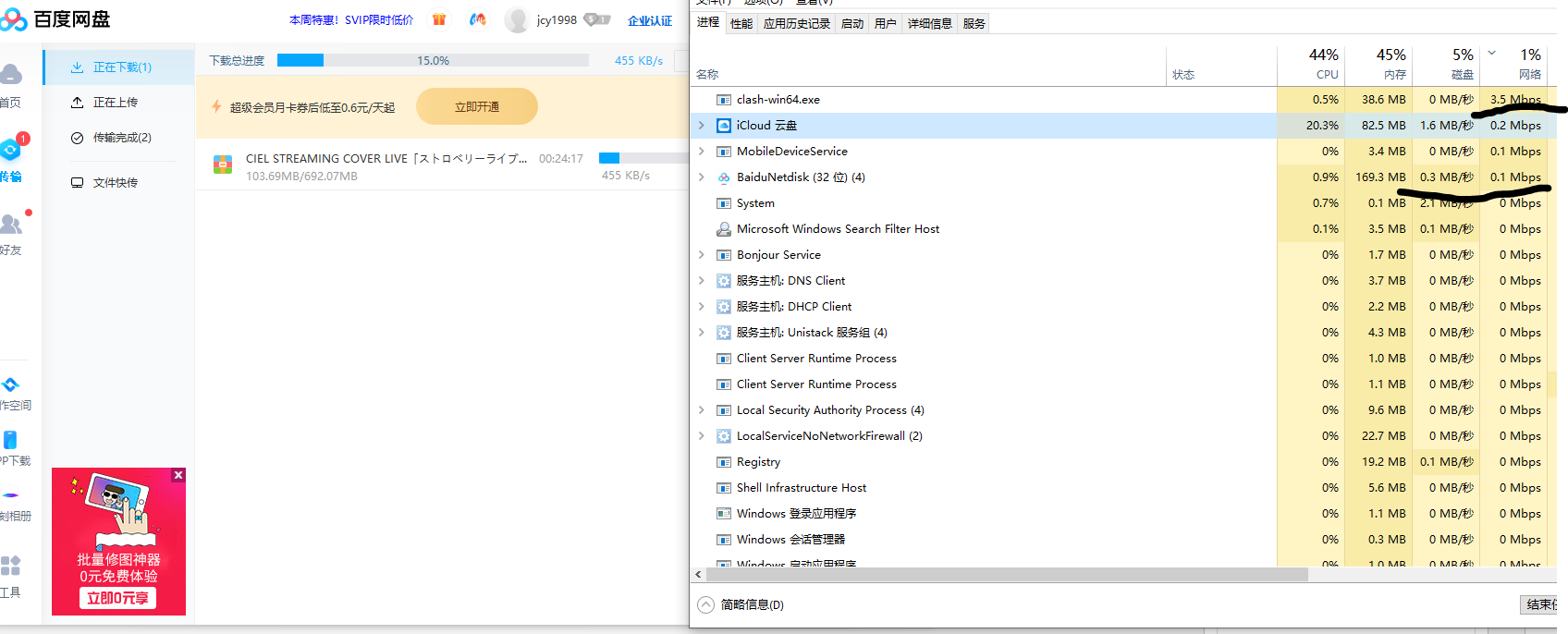Viewport: 1568px width, 634px height.
Task: Click the BaiduNetdisk process icon in Task Manager
Action: coord(725,177)
